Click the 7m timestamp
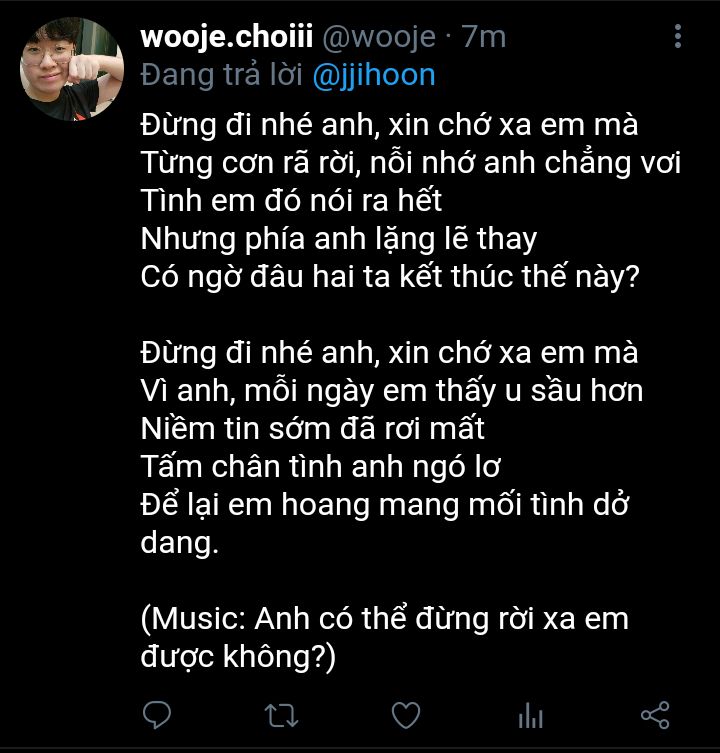Image resolution: width=720 pixels, height=753 pixels. (484, 37)
